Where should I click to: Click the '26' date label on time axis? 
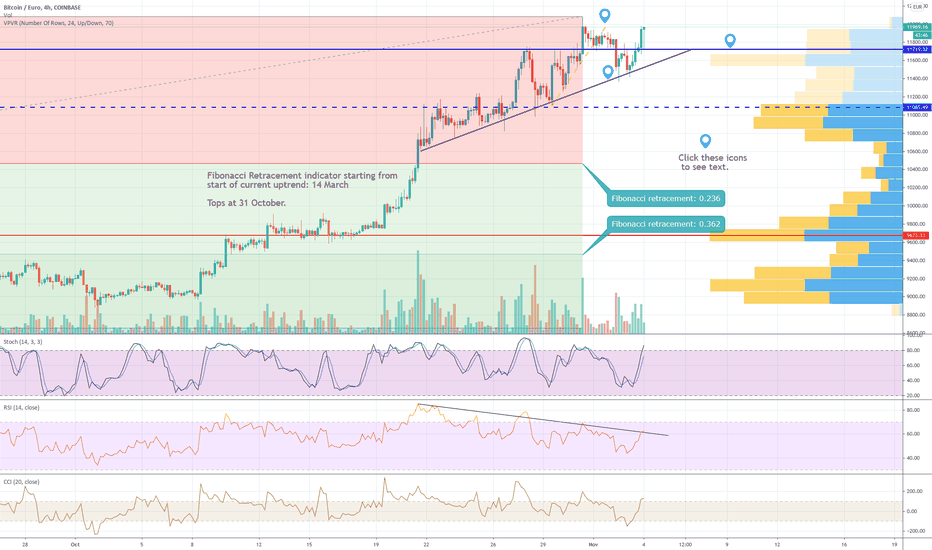[493, 544]
